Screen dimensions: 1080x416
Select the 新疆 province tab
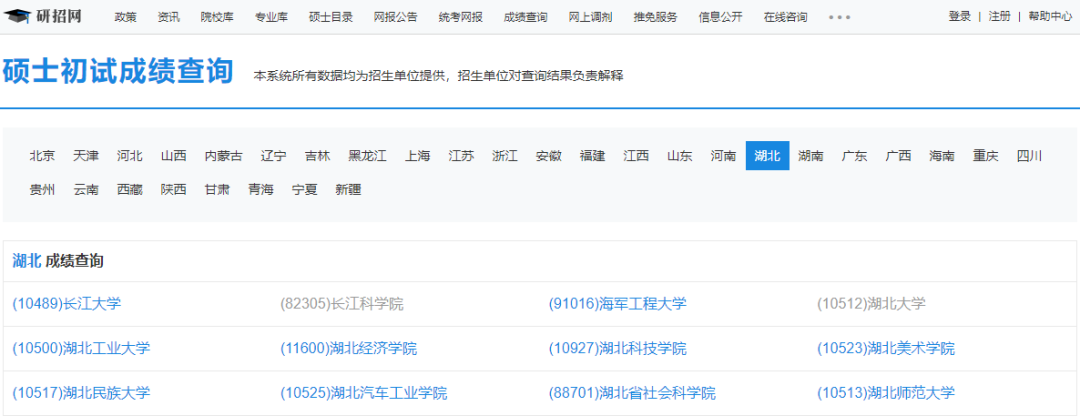349,189
